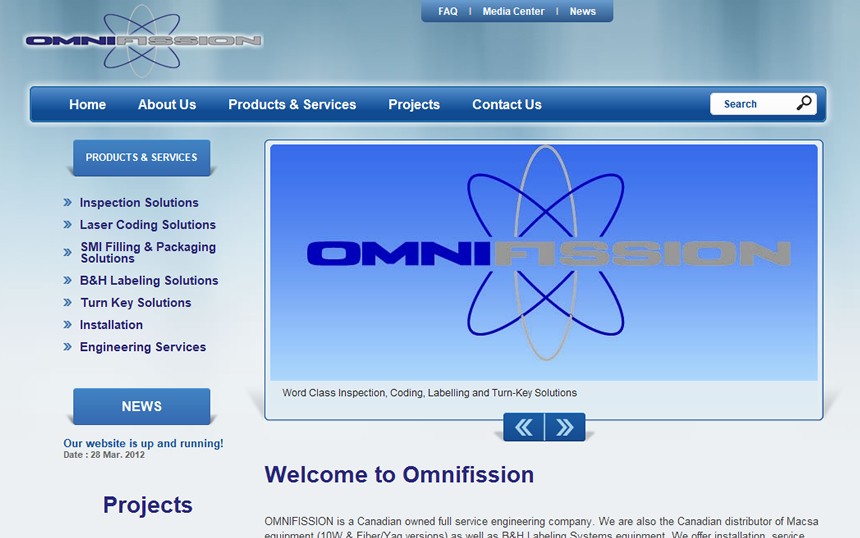
Task: Go to the Projects nav page
Action: coord(414,104)
